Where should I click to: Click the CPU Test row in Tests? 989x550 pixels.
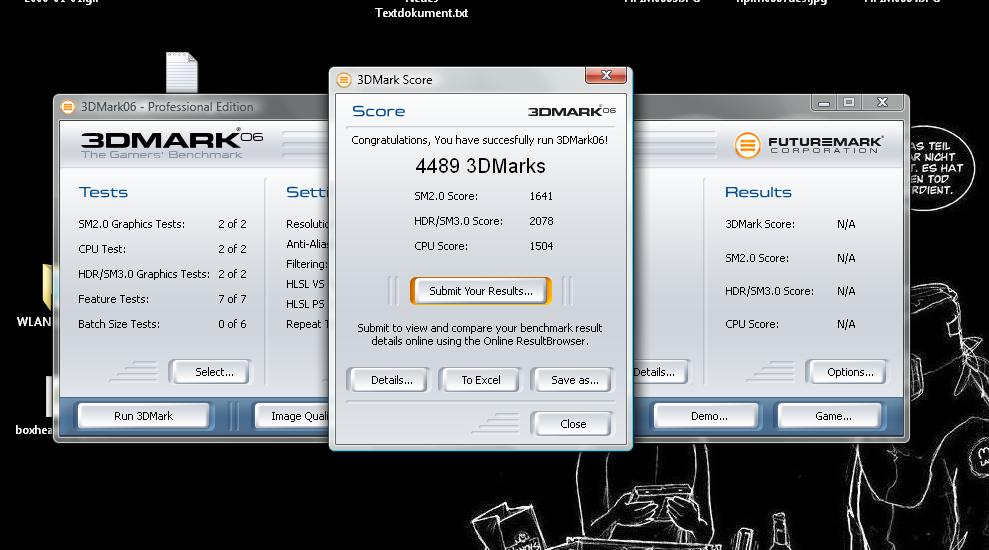tap(162, 249)
